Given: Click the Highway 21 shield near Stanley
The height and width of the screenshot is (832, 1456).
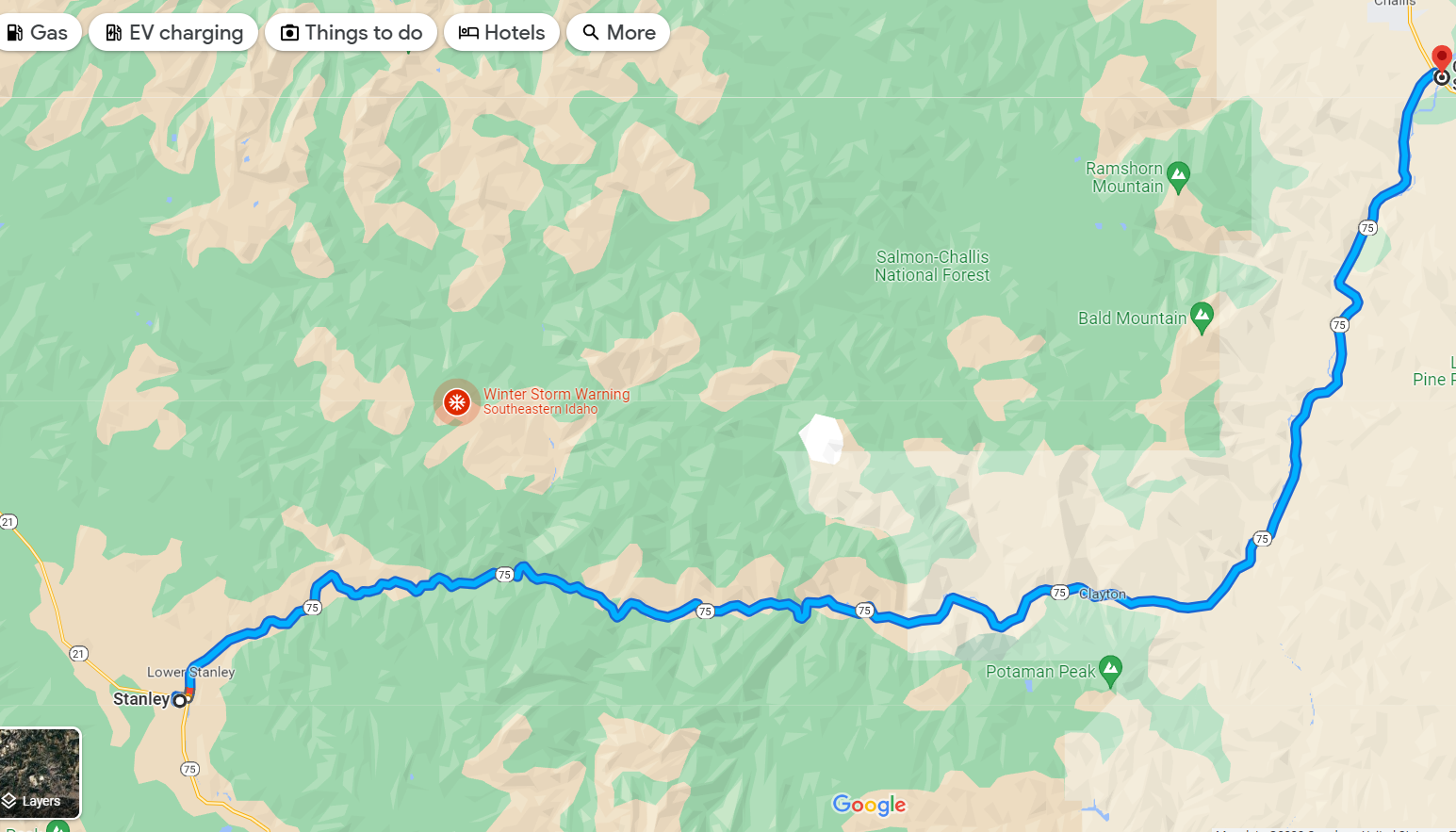Looking at the screenshot, I should [x=79, y=653].
